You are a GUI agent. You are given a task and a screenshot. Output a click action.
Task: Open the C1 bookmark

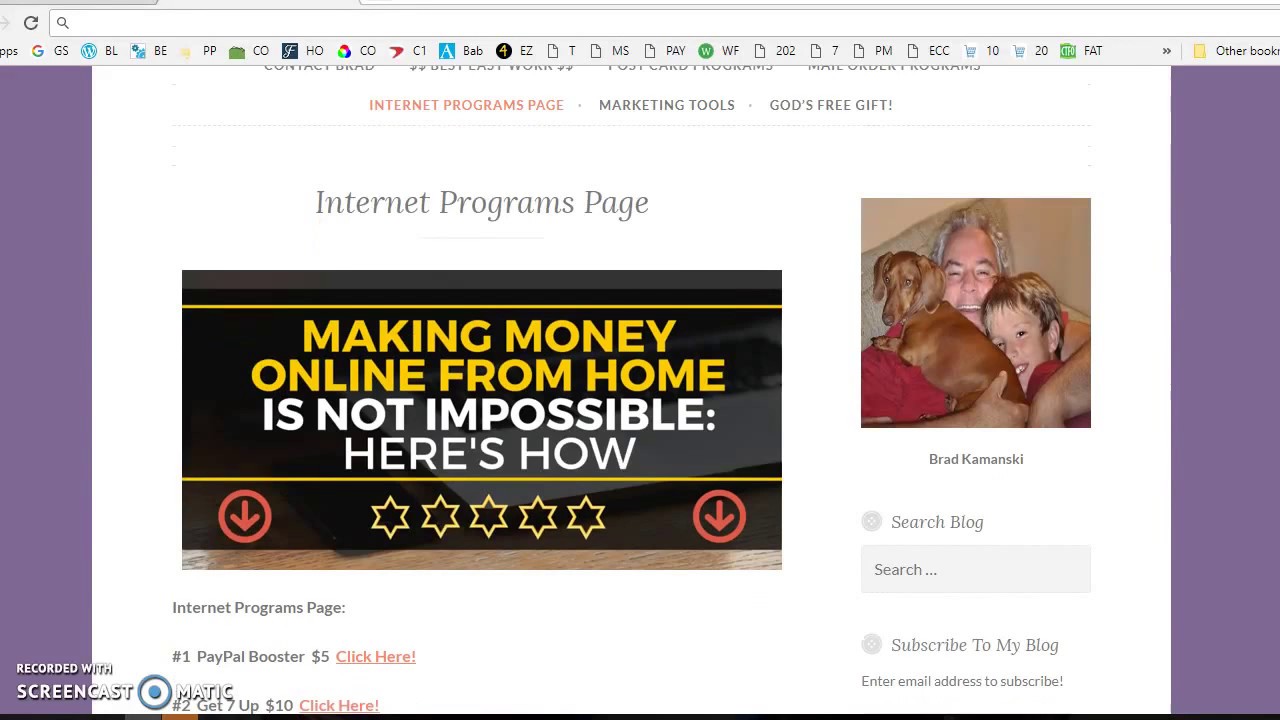(408, 50)
